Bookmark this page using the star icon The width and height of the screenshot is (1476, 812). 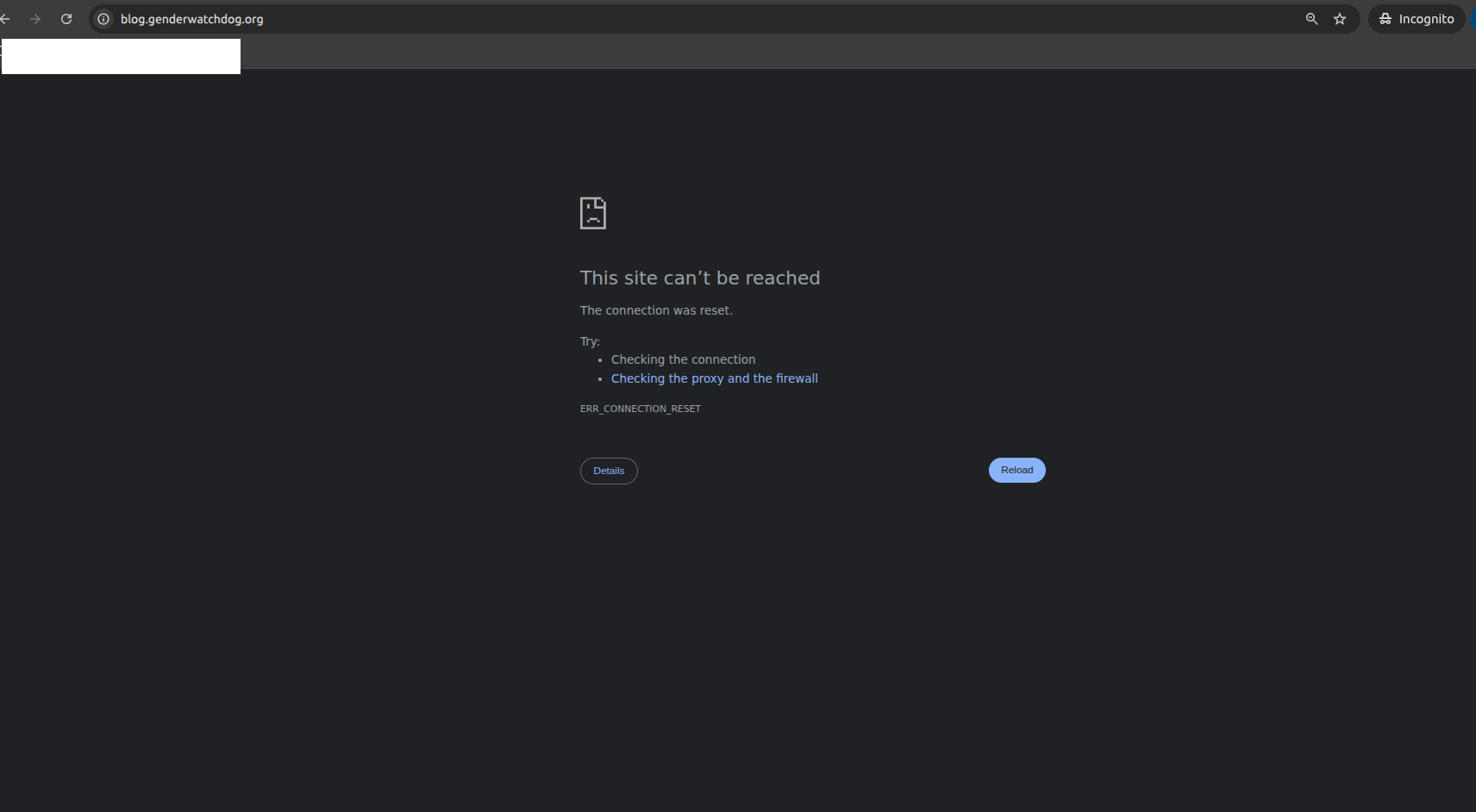[x=1339, y=18]
